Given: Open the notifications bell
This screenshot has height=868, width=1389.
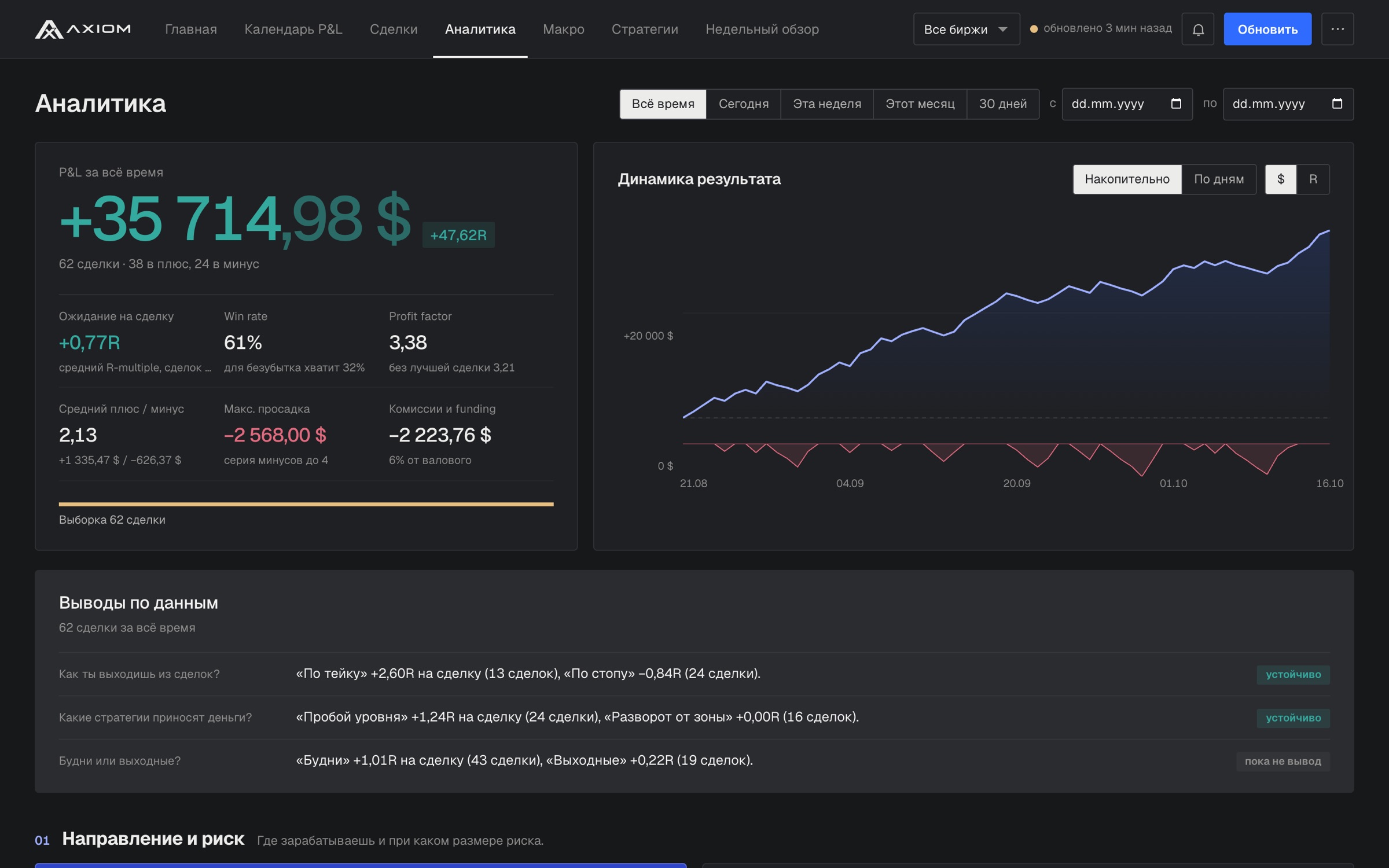Looking at the screenshot, I should pos(1197,29).
